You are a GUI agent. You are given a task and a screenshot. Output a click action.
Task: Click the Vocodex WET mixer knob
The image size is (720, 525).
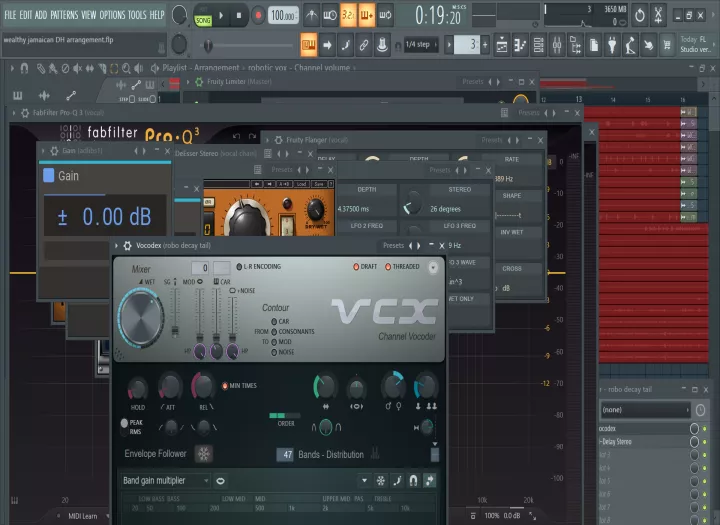pos(141,318)
